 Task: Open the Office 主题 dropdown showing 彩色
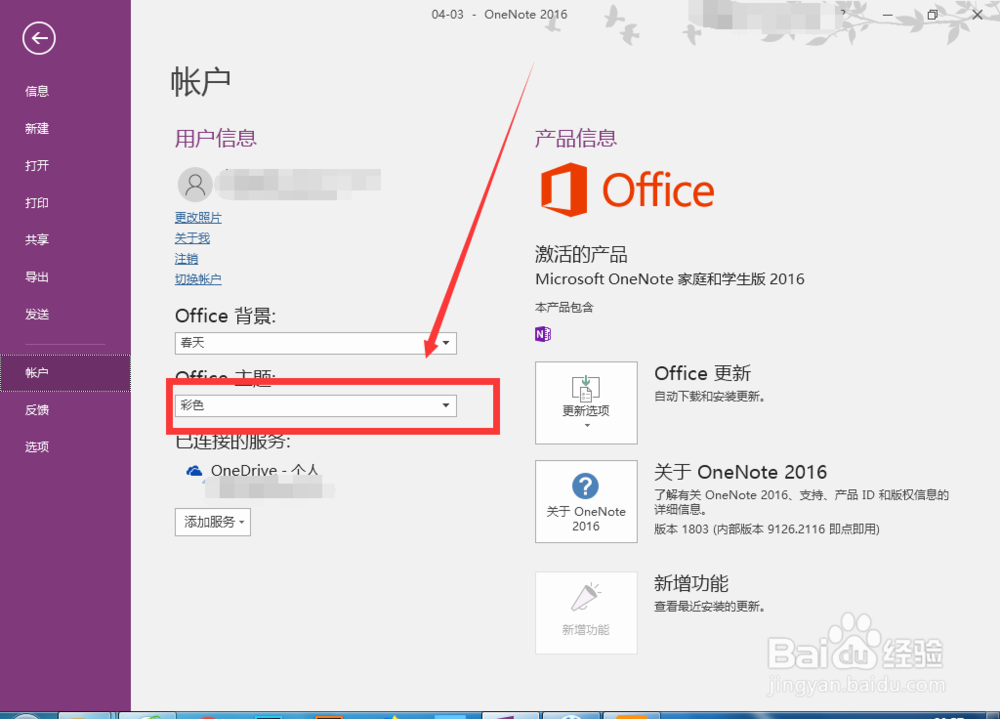pyautogui.click(x=316, y=405)
